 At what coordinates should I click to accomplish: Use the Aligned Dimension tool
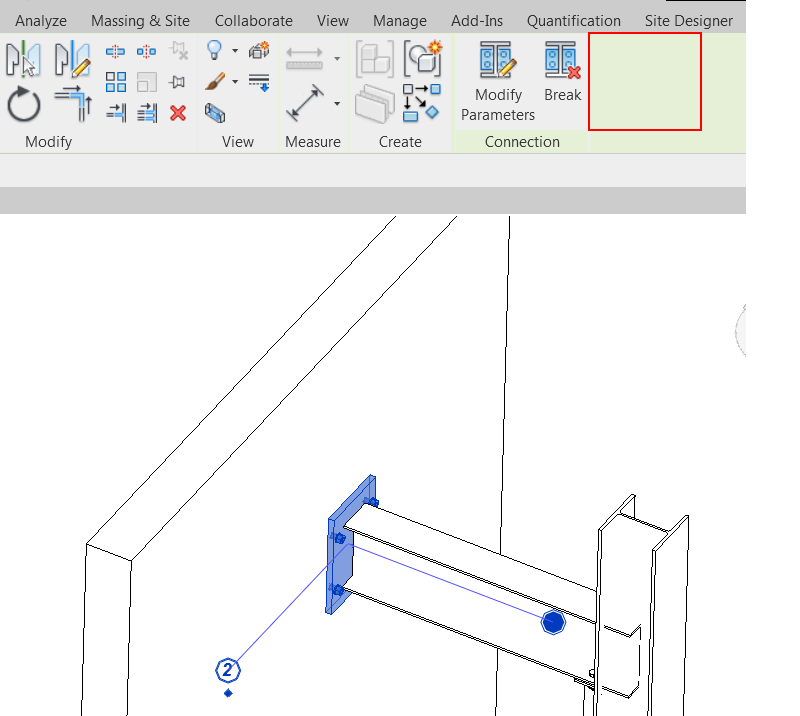point(304,59)
